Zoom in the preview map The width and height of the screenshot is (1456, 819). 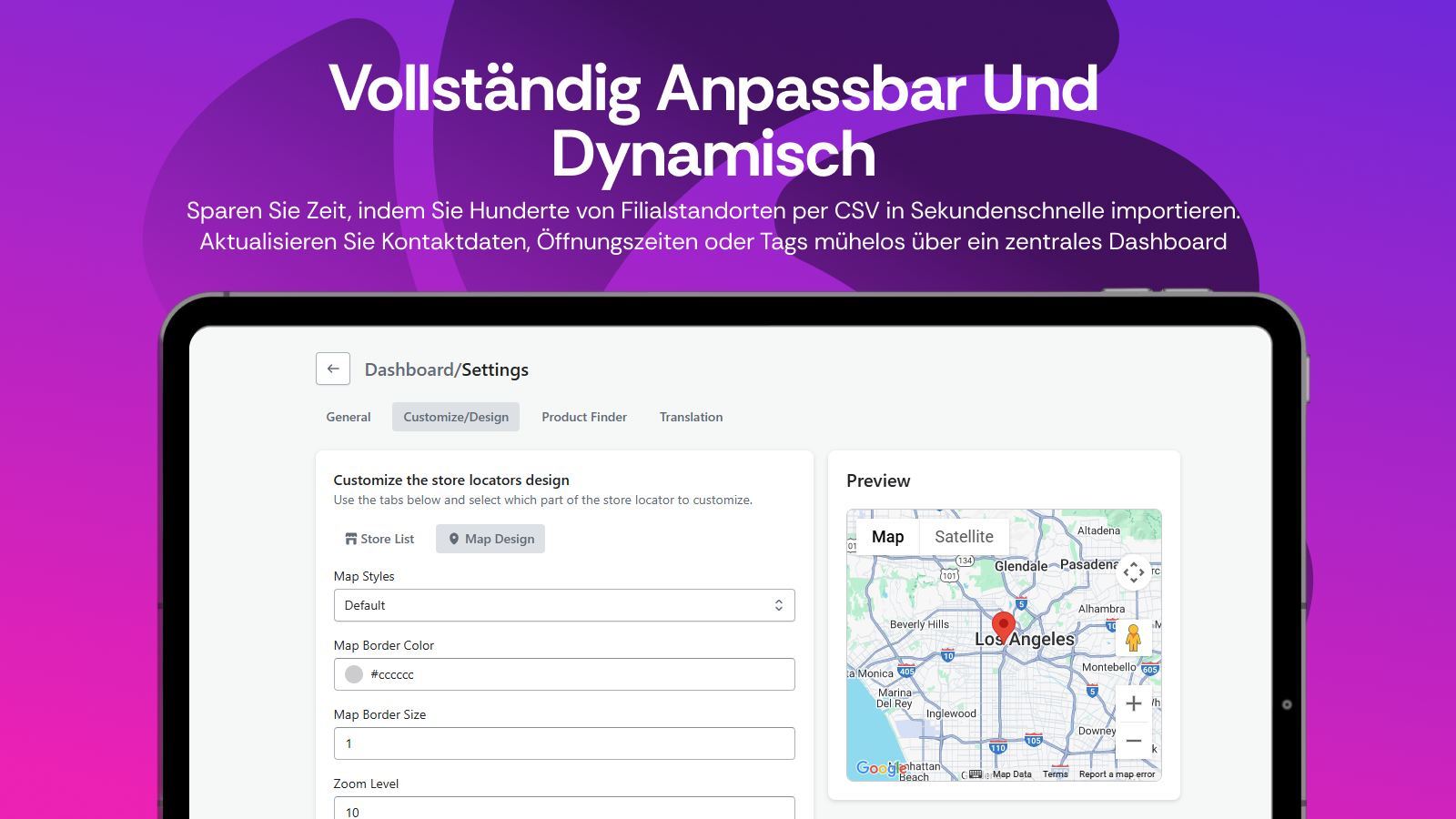[1134, 703]
